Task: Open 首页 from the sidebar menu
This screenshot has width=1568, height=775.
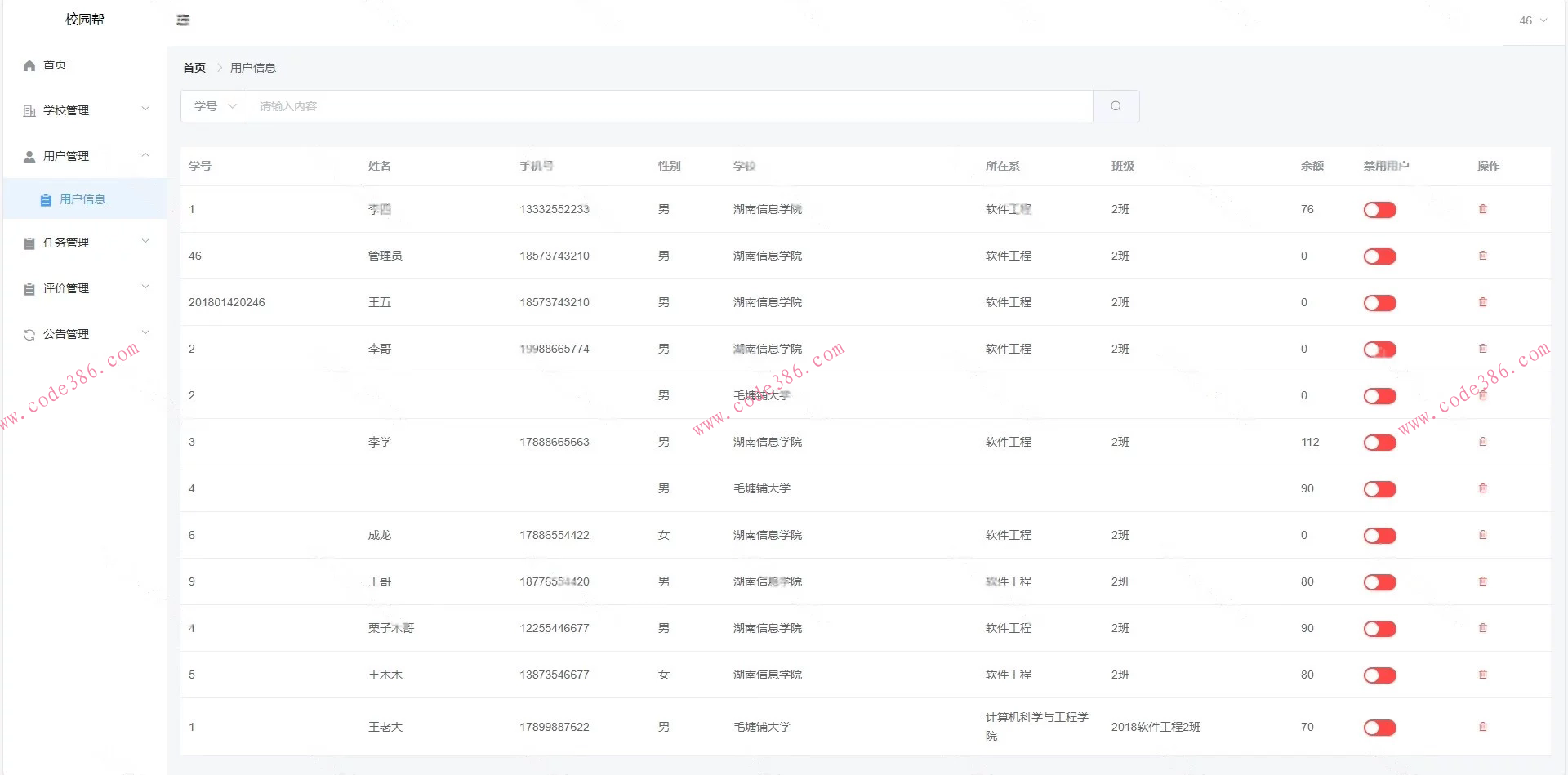Action: 55,65
